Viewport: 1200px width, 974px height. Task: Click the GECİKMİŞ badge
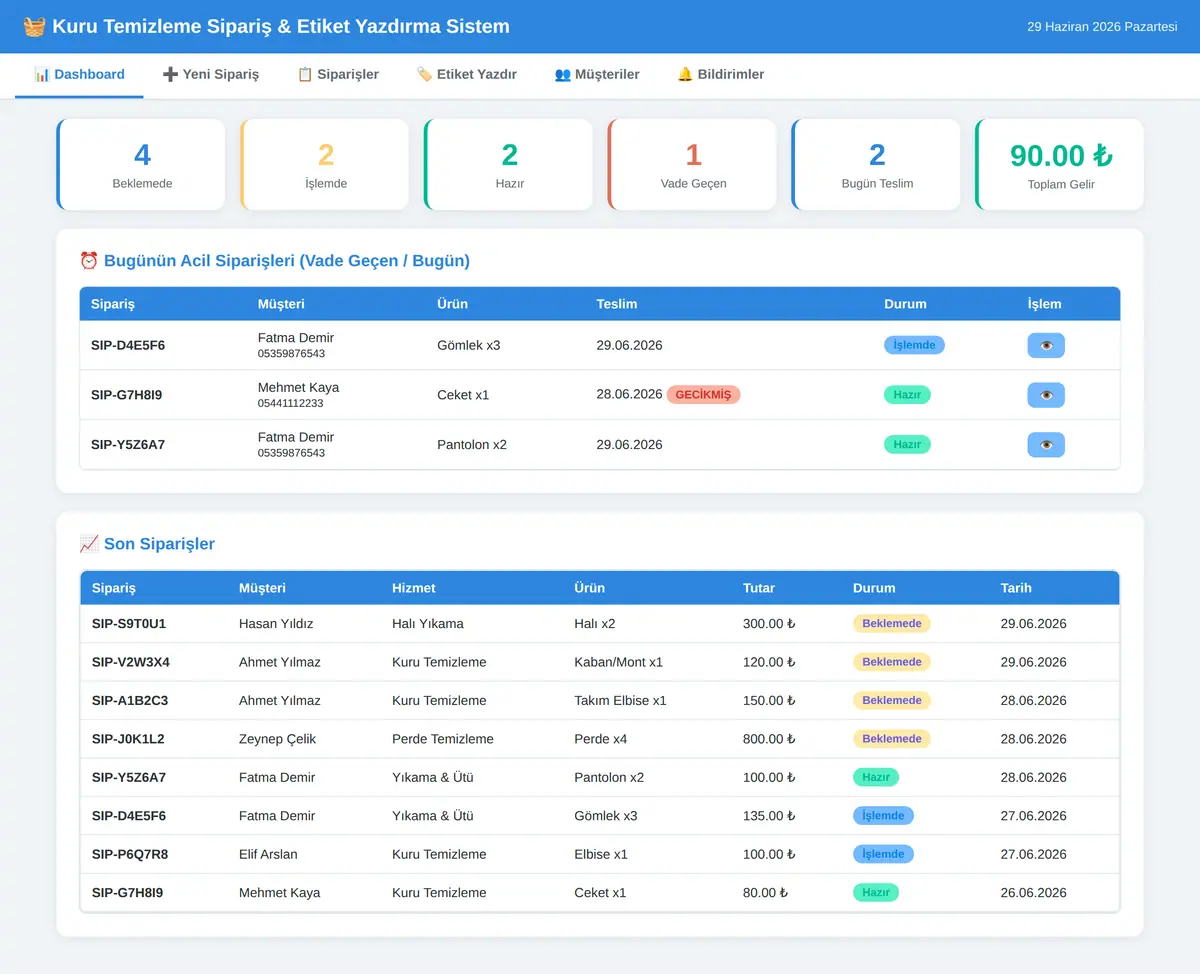(x=703, y=395)
